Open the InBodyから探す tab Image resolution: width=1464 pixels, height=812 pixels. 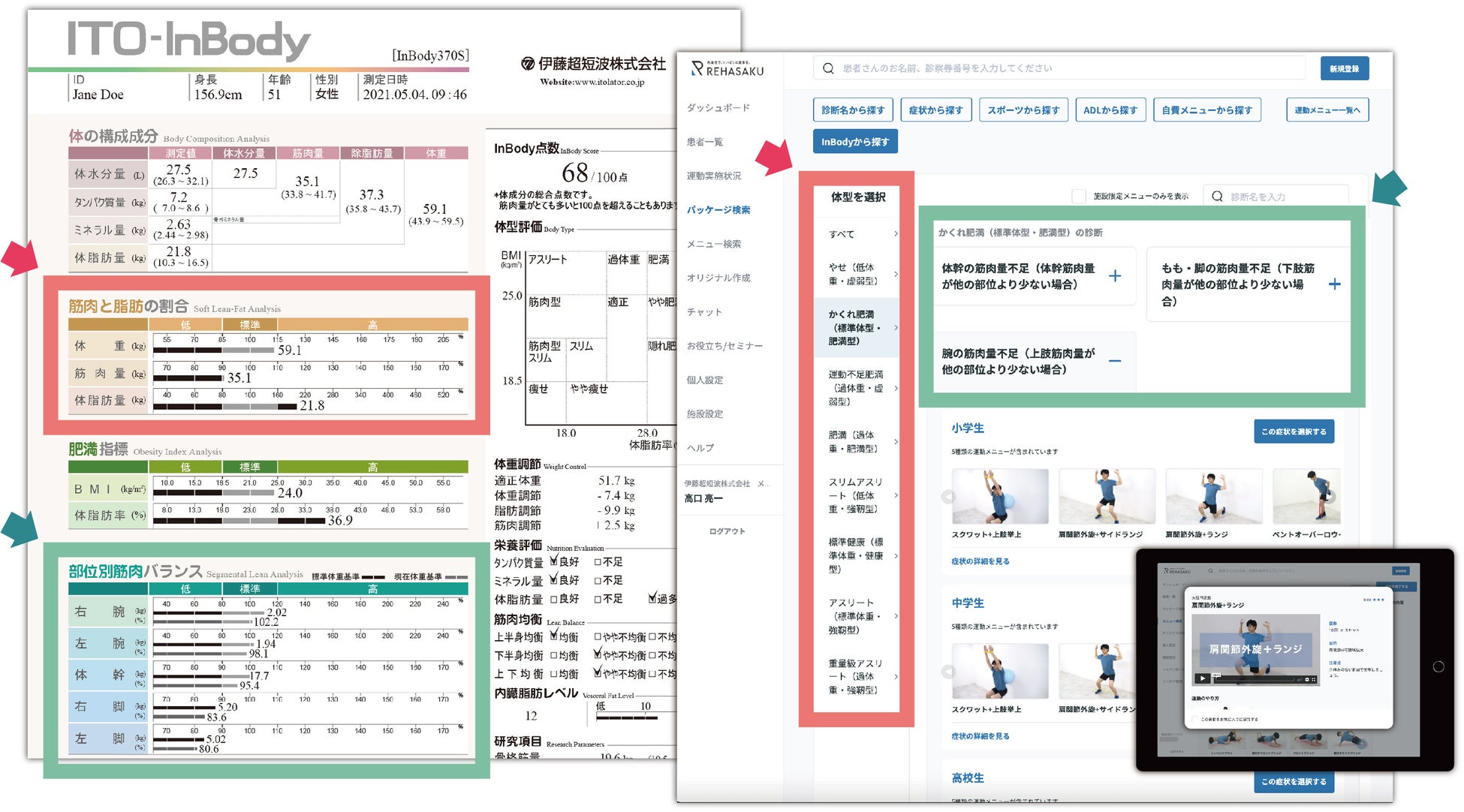(x=854, y=142)
